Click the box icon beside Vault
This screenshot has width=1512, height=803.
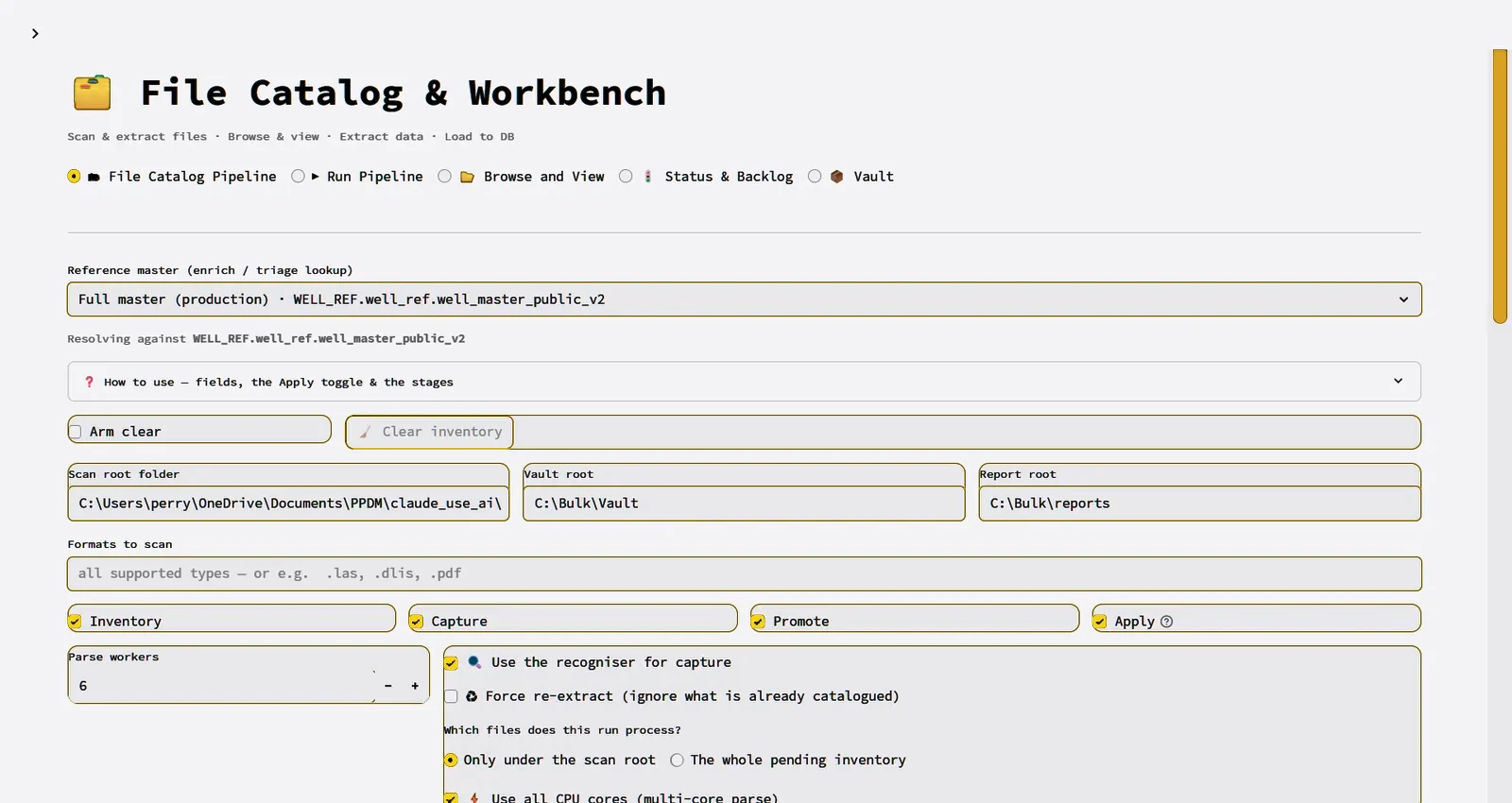pos(836,177)
